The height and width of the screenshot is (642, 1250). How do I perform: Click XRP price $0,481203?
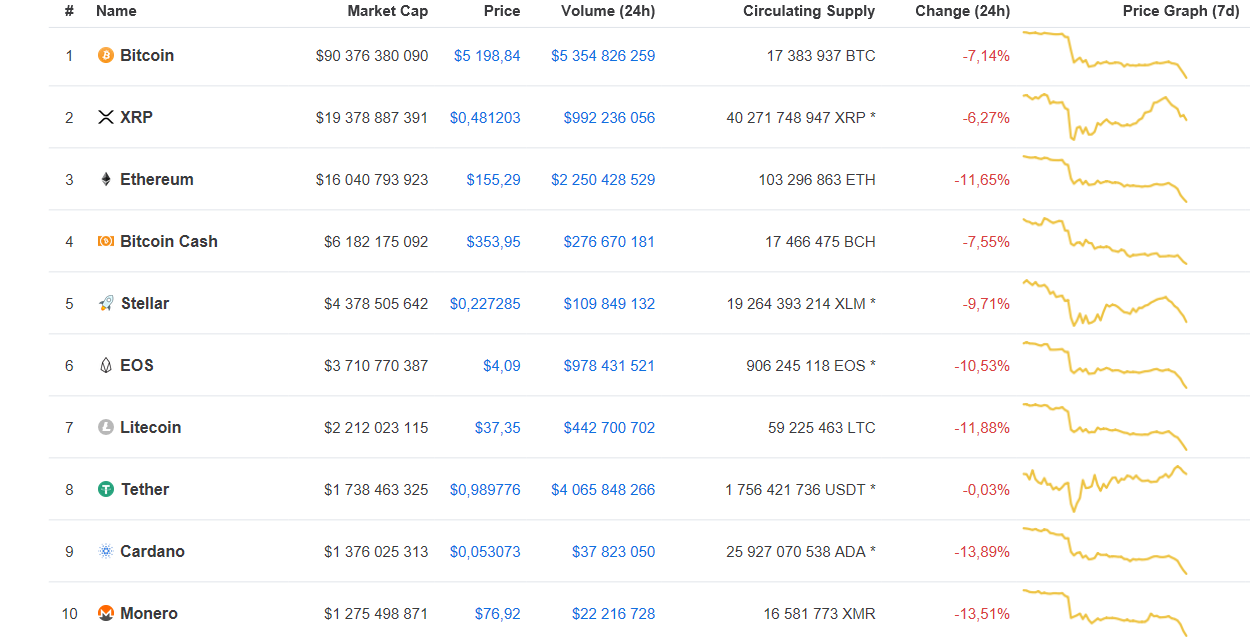485,118
